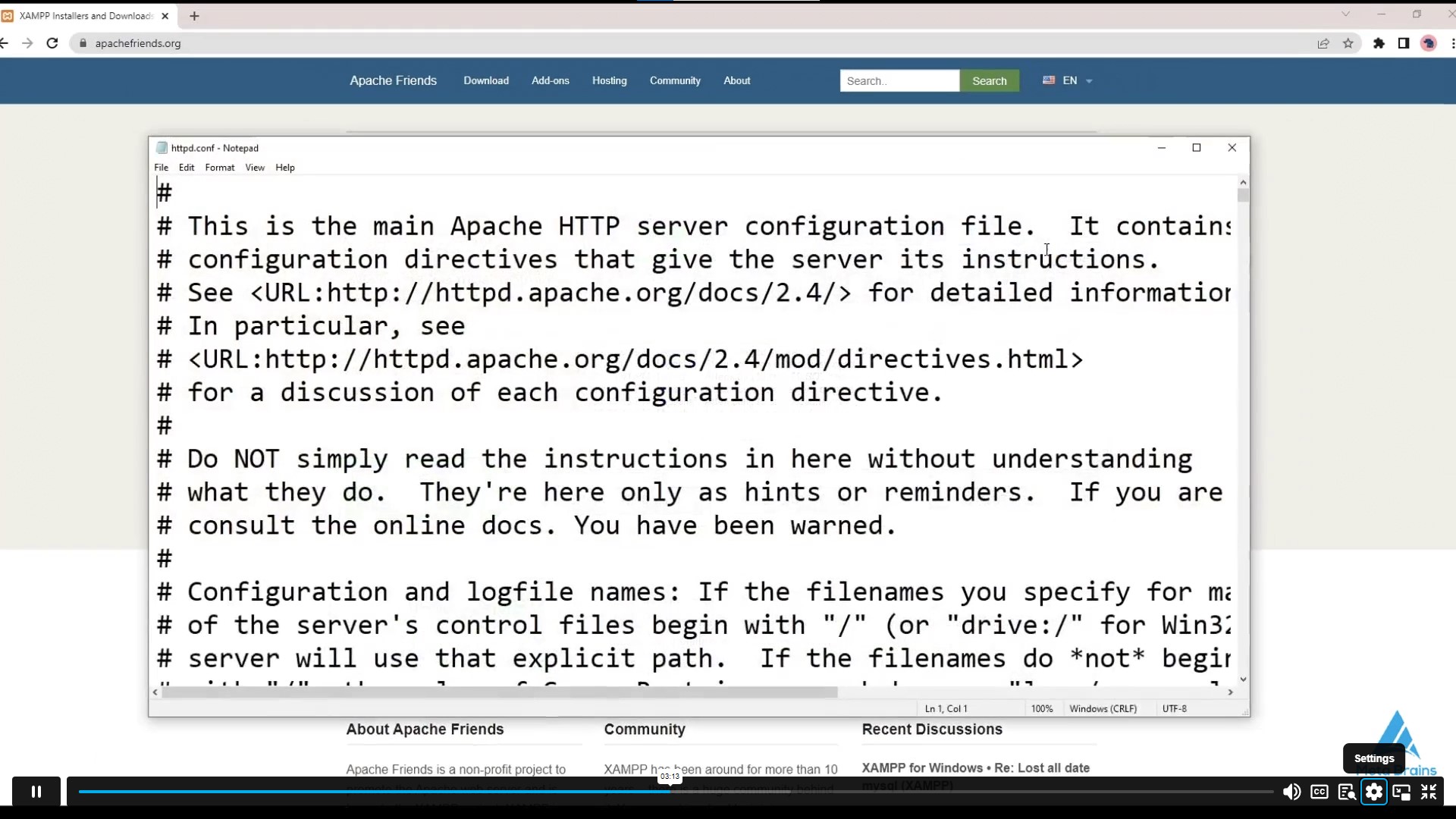
Task: Open the tab search chevron
Action: coord(1347,14)
